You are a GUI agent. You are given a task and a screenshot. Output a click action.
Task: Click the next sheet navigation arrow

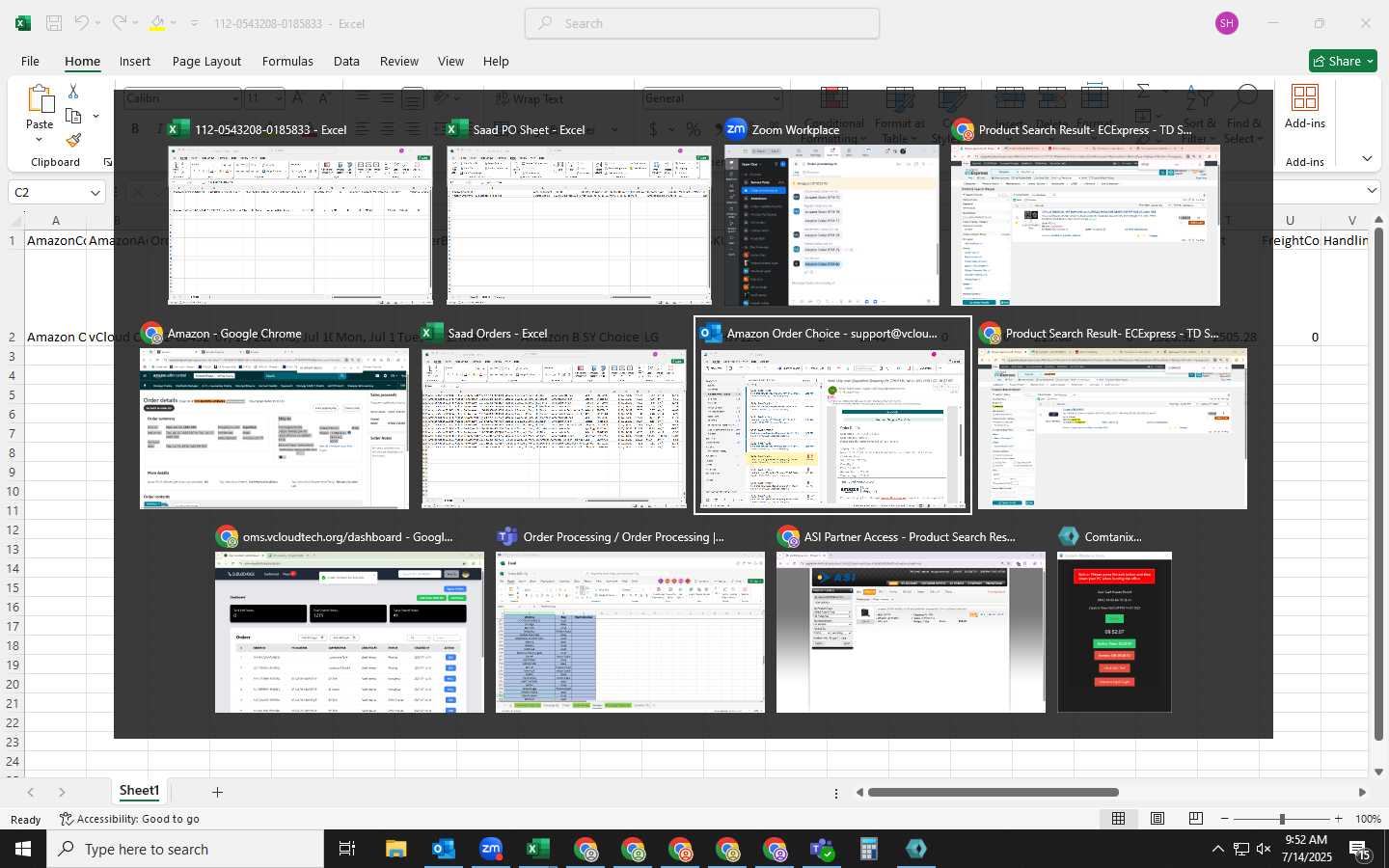point(62,792)
